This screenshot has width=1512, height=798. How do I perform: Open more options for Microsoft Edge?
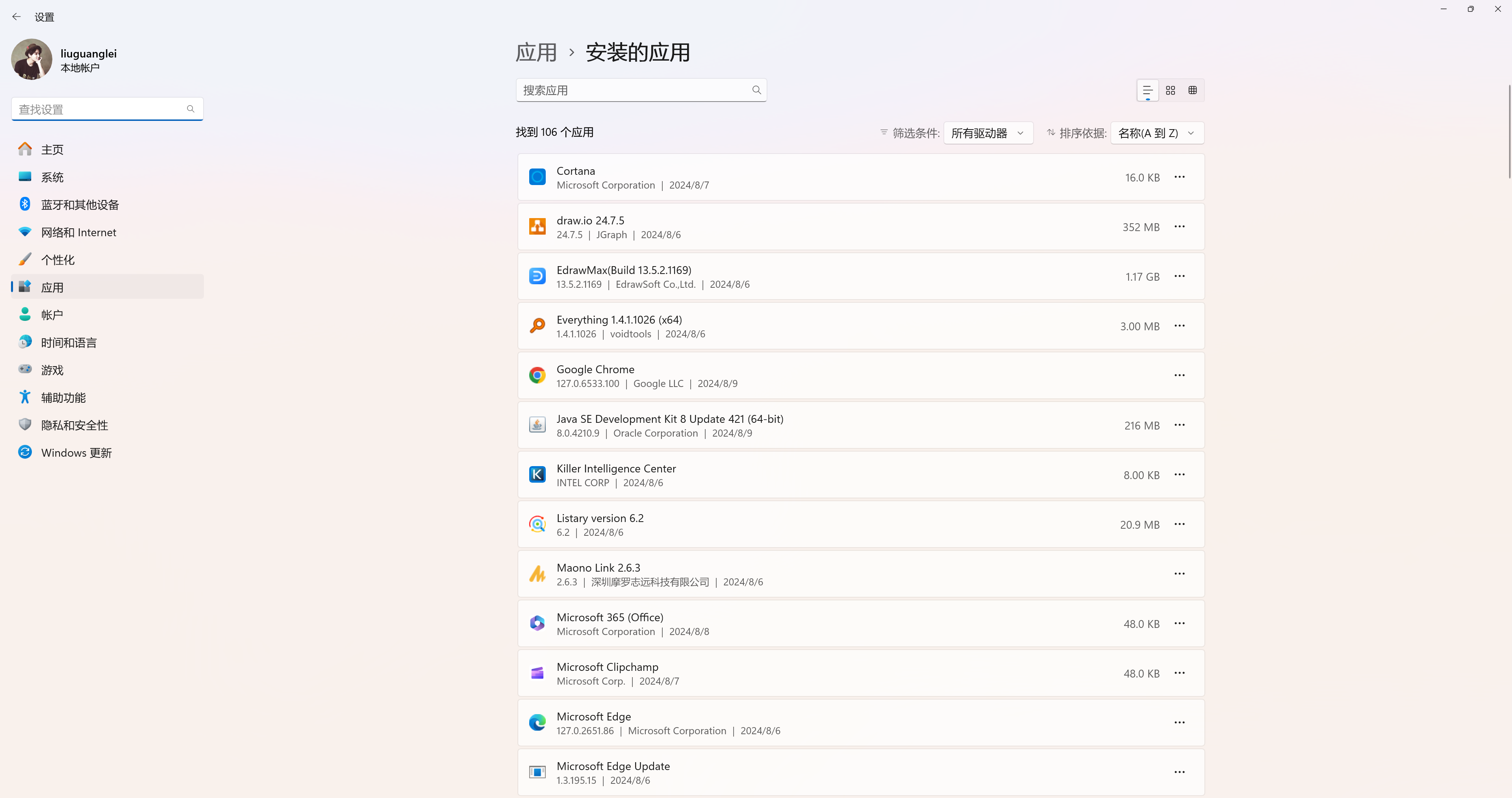[x=1179, y=723]
